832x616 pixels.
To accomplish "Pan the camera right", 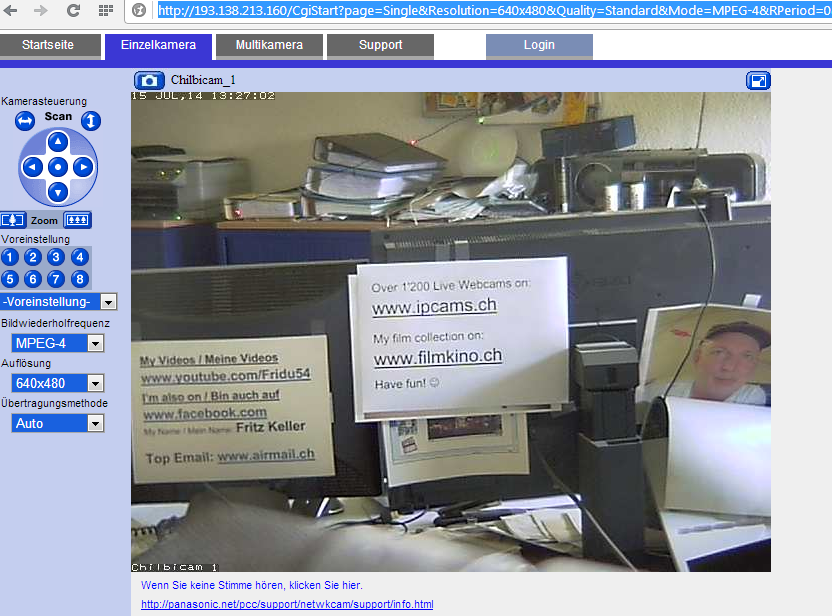I will pyautogui.click(x=83, y=167).
